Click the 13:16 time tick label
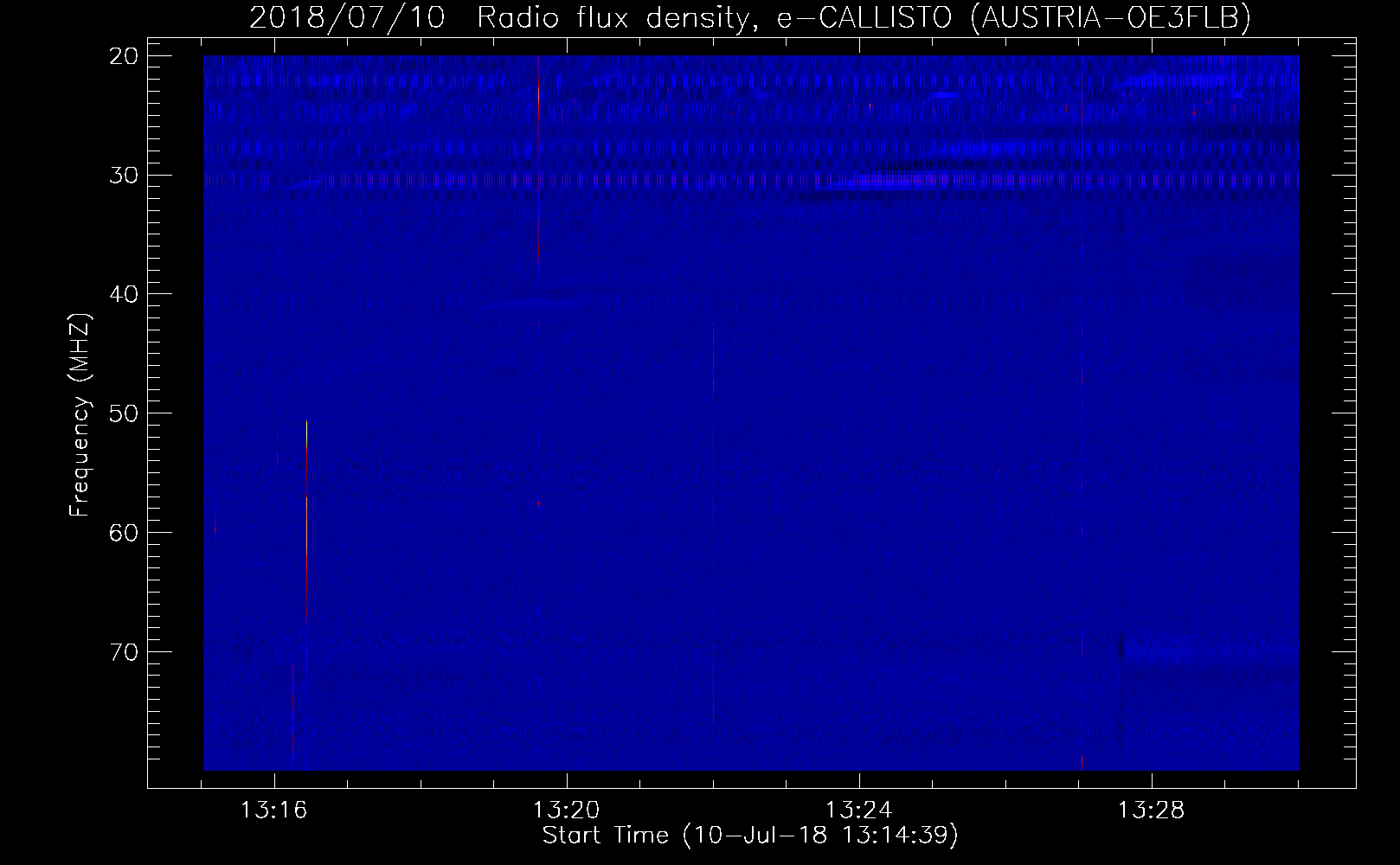 point(274,811)
